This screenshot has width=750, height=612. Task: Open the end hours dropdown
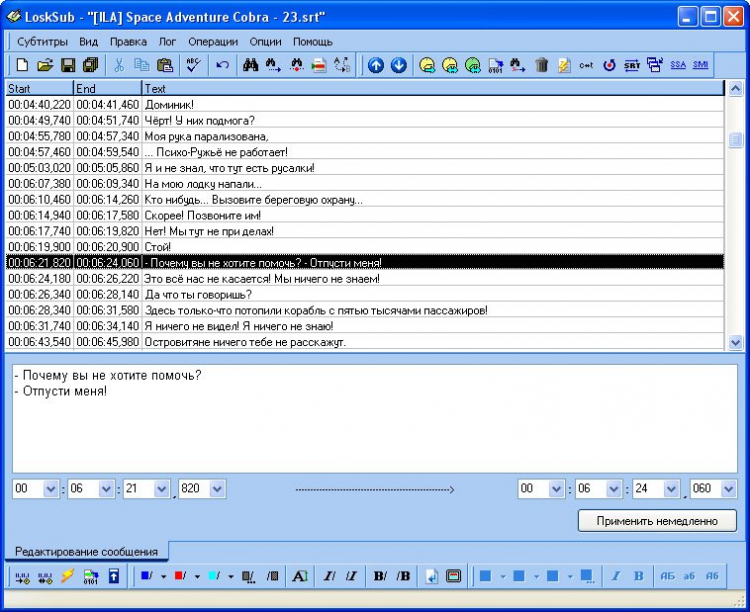(556, 489)
